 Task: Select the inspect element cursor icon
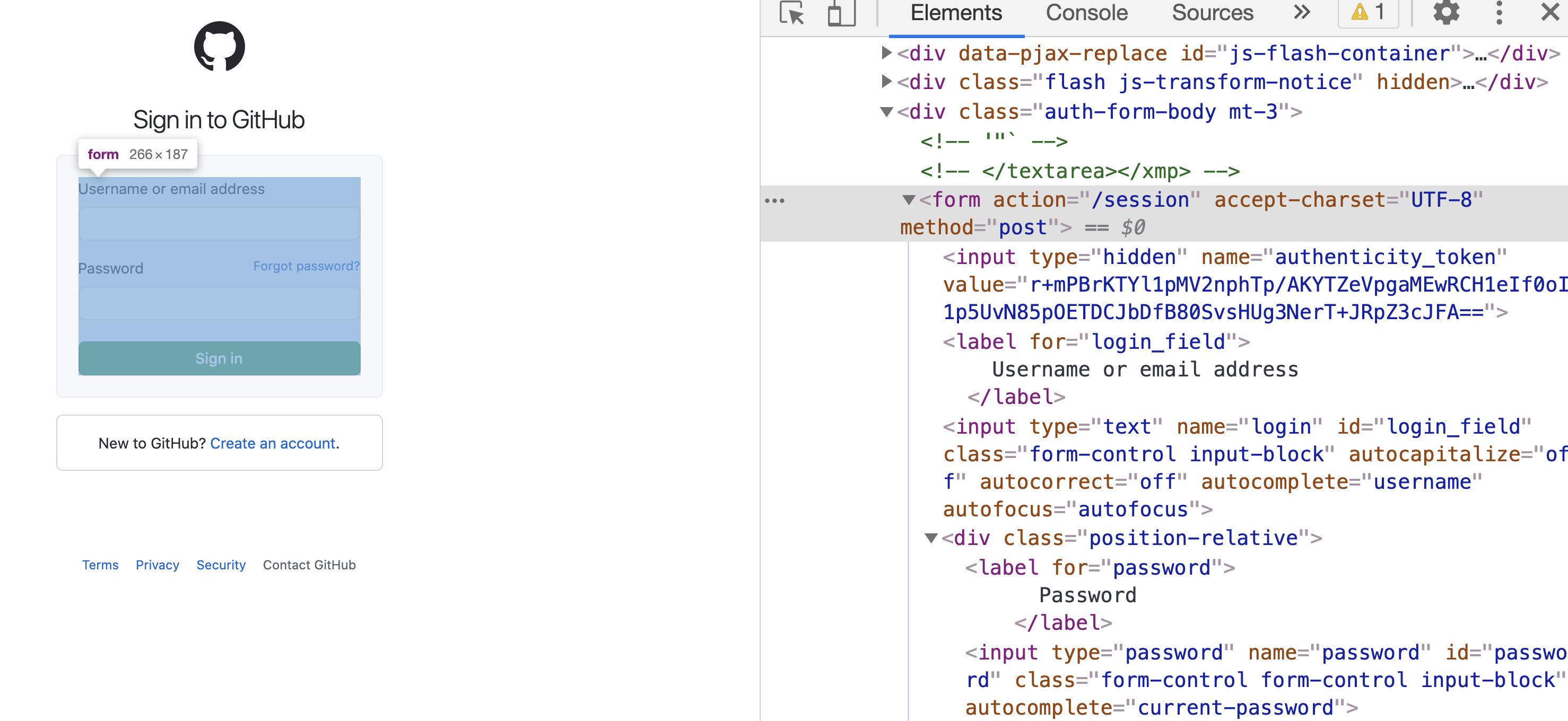coord(792,13)
